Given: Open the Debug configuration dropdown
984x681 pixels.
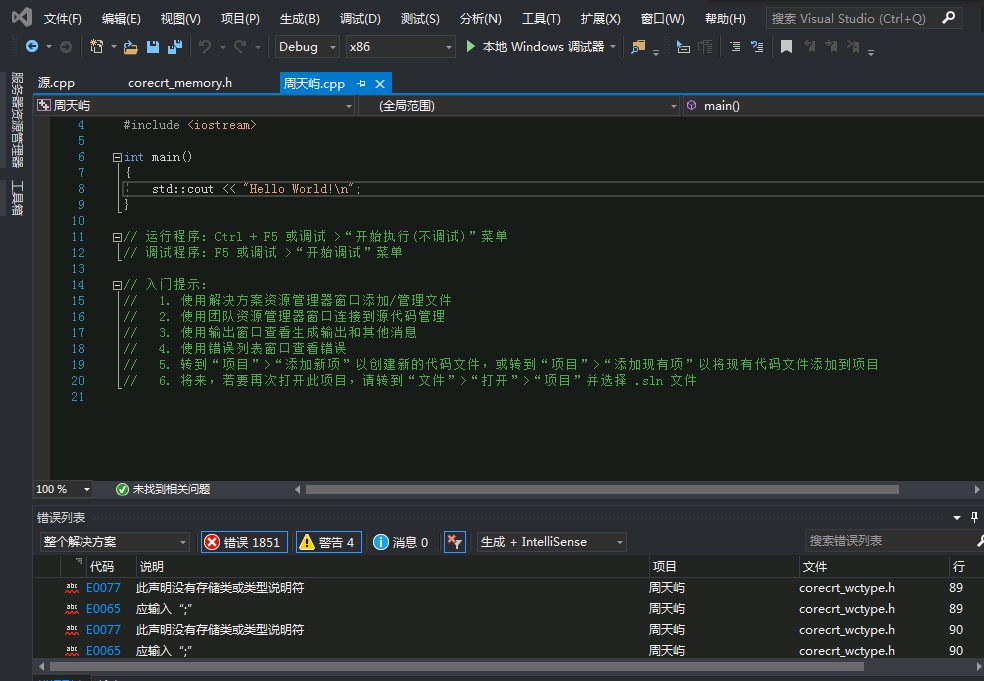Looking at the screenshot, I should [307, 46].
